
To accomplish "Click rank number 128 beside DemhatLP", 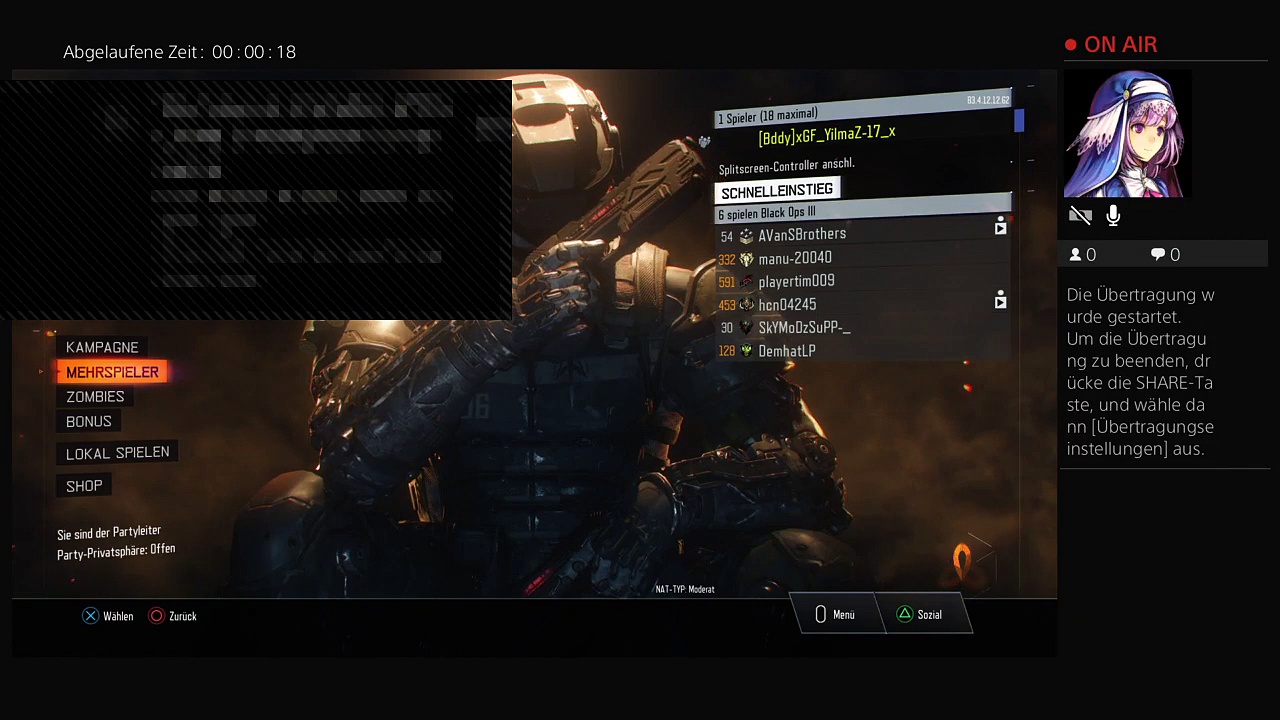I will (x=727, y=352).
